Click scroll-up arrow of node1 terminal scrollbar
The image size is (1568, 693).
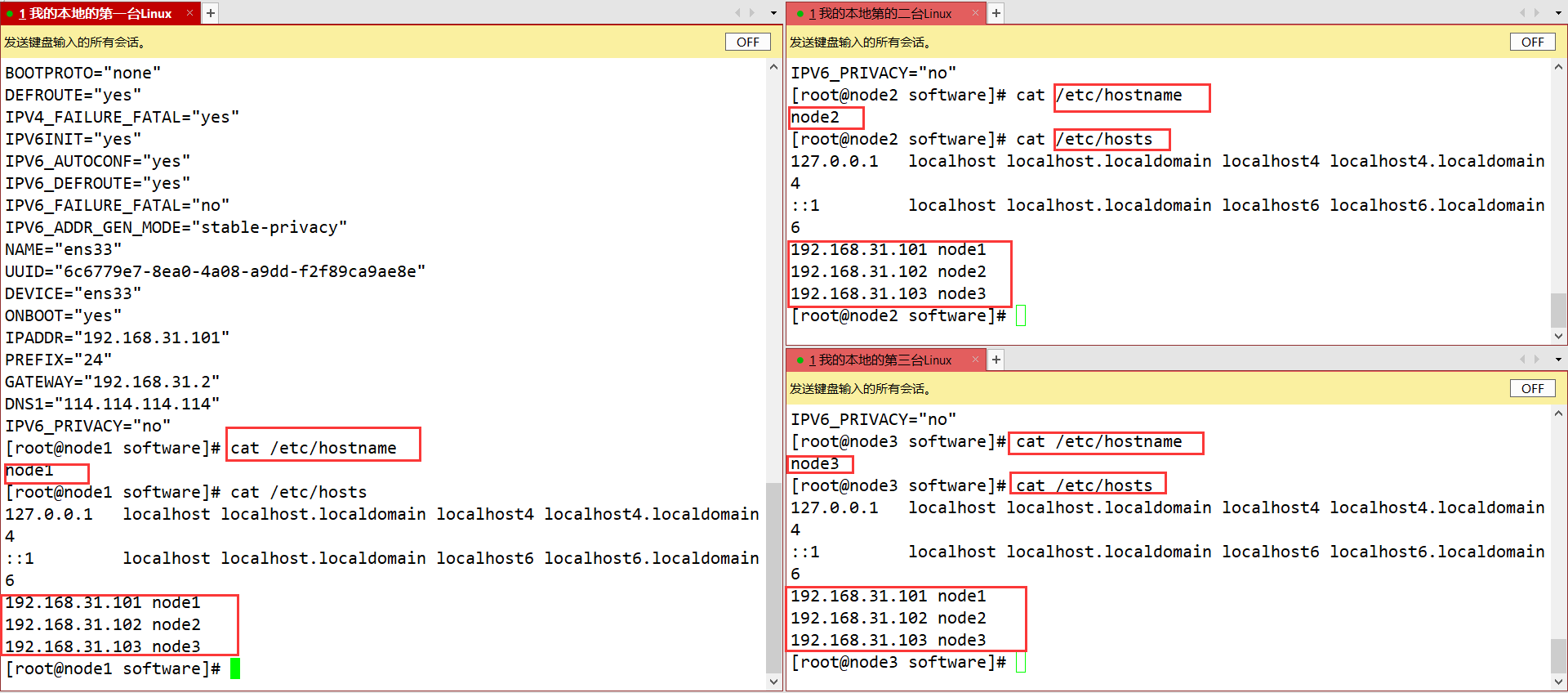[773, 68]
